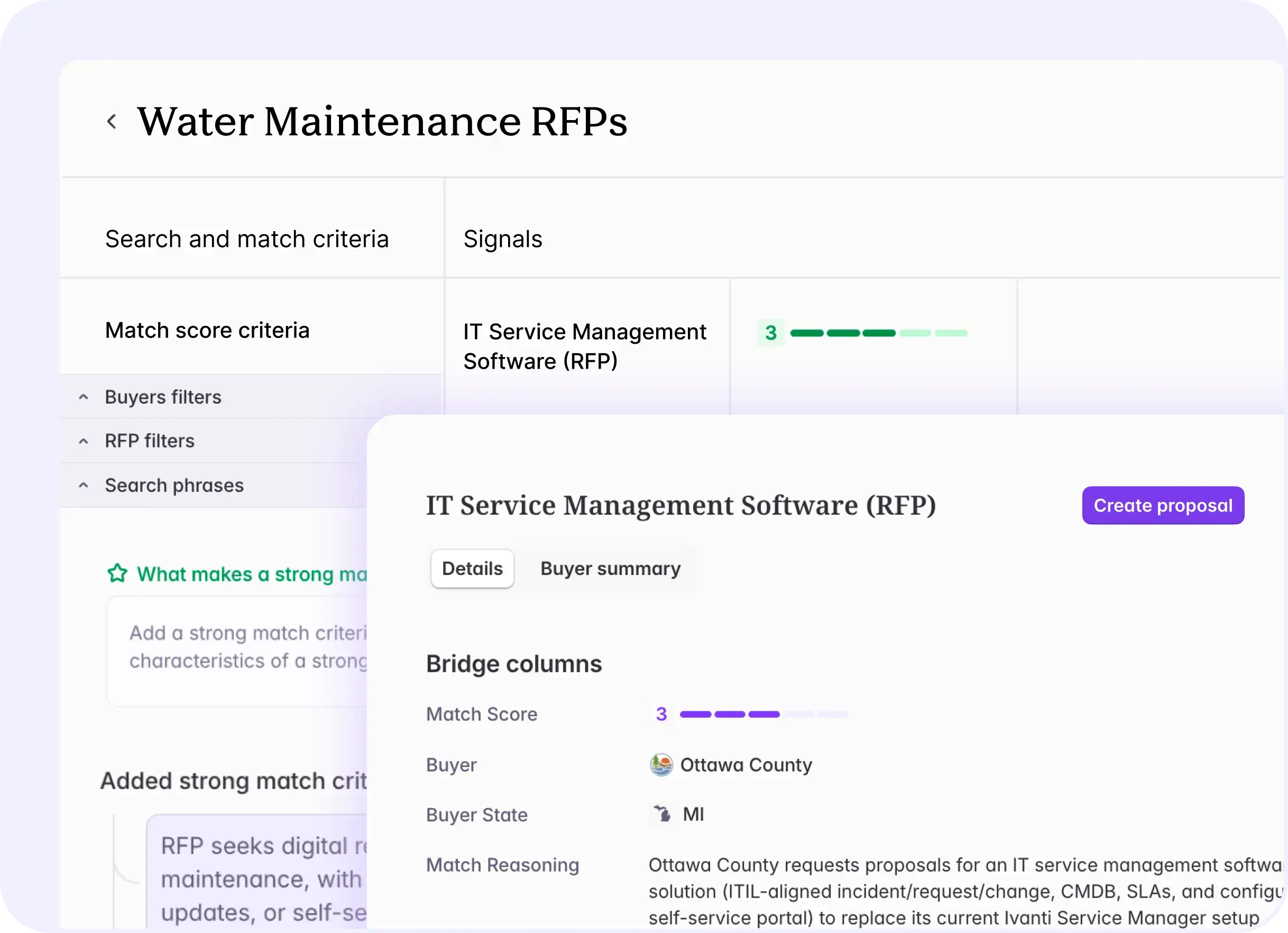1288x933 pixels.
Task: Select the Search and match criteria tab
Action: coord(247,239)
